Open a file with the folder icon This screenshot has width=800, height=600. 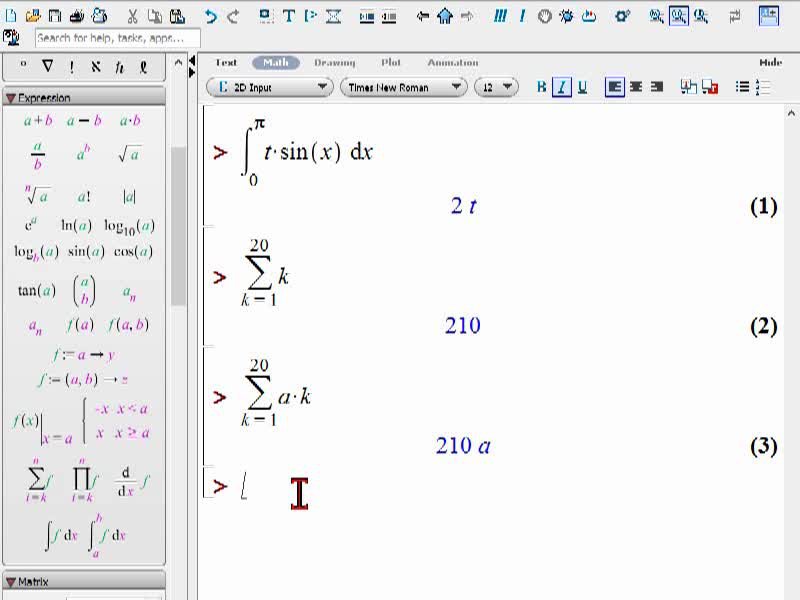pyautogui.click(x=33, y=16)
